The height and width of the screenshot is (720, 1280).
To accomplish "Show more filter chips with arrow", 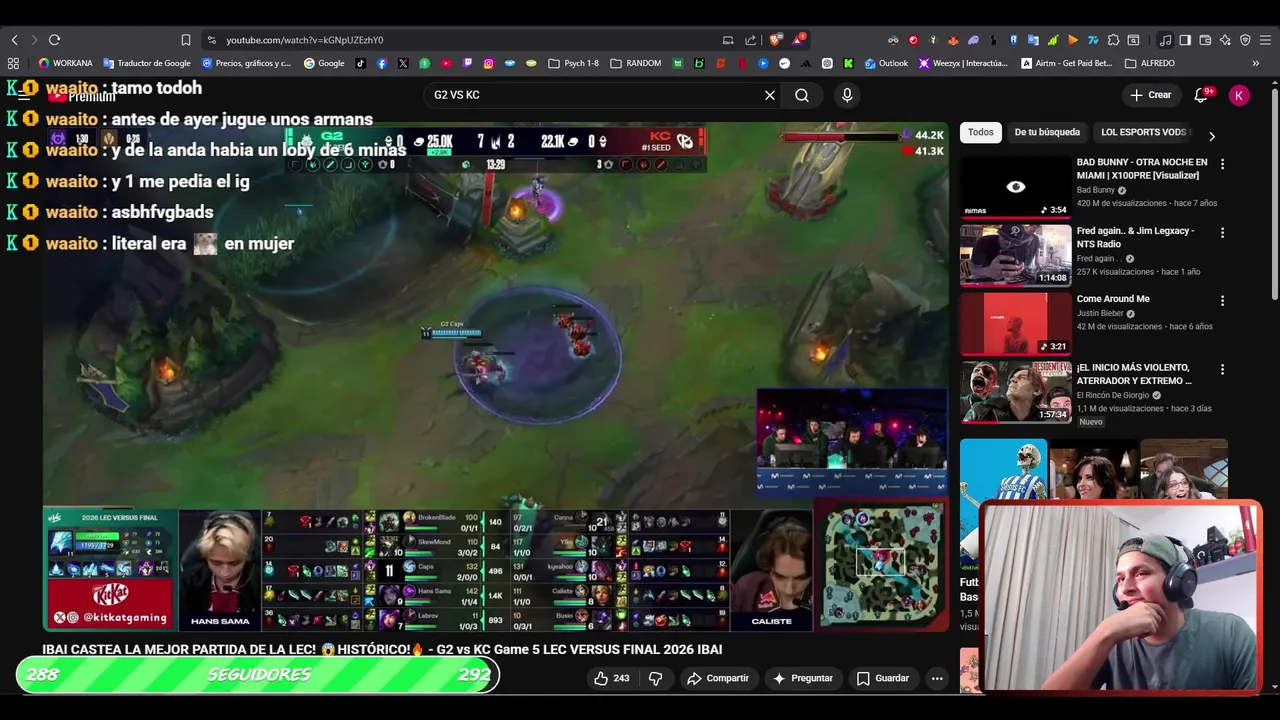I will pos(1212,136).
